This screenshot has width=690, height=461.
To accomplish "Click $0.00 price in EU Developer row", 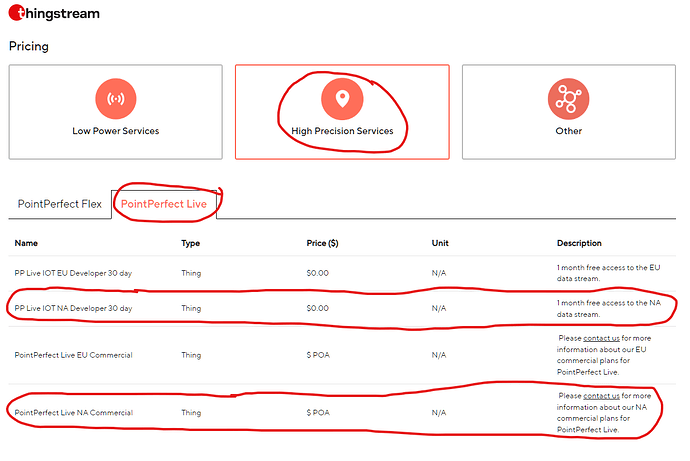I will coord(318,273).
